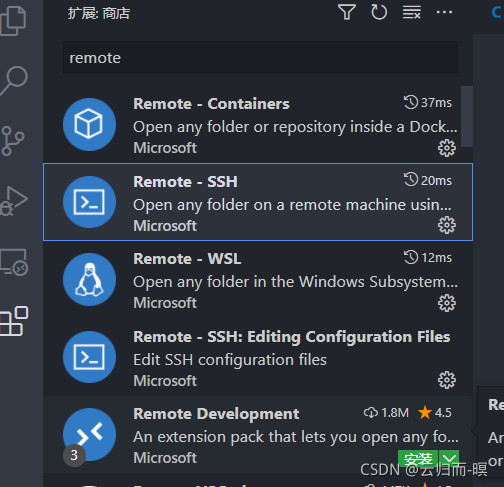The image size is (504, 487).
Task: Select Remote - SSH title
Action: pos(185,182)
